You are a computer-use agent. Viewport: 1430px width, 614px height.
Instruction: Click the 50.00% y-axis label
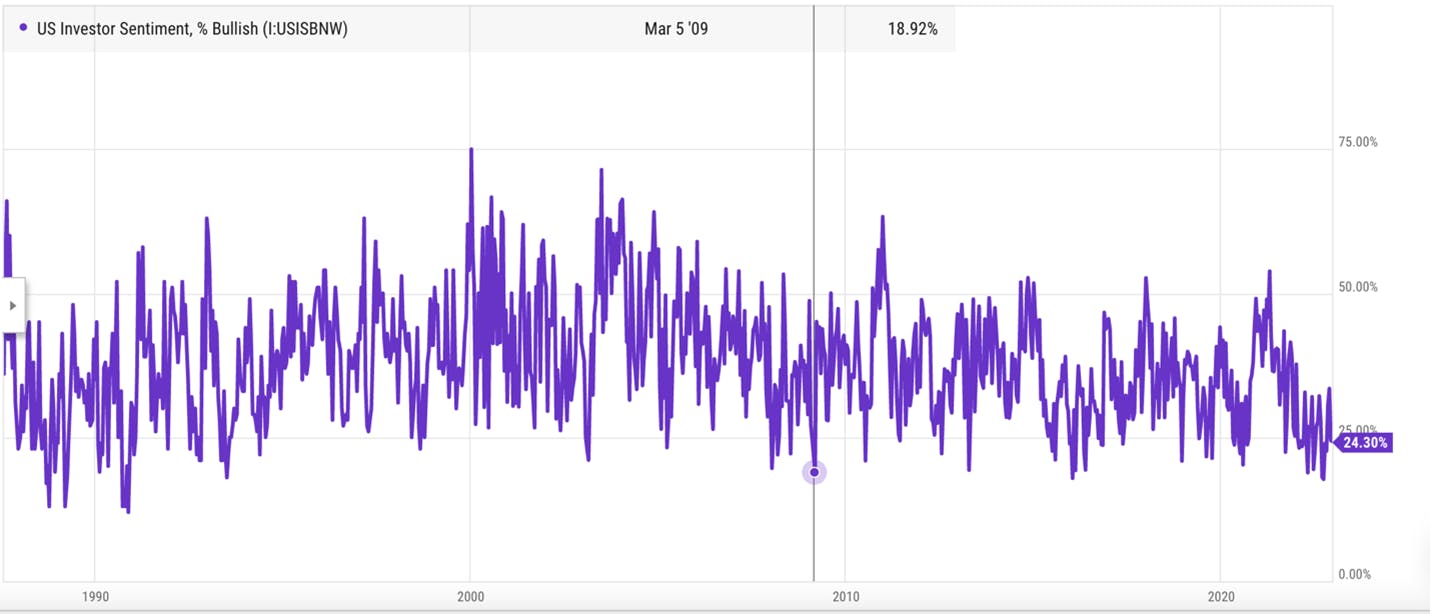(x=1358, y=287)
